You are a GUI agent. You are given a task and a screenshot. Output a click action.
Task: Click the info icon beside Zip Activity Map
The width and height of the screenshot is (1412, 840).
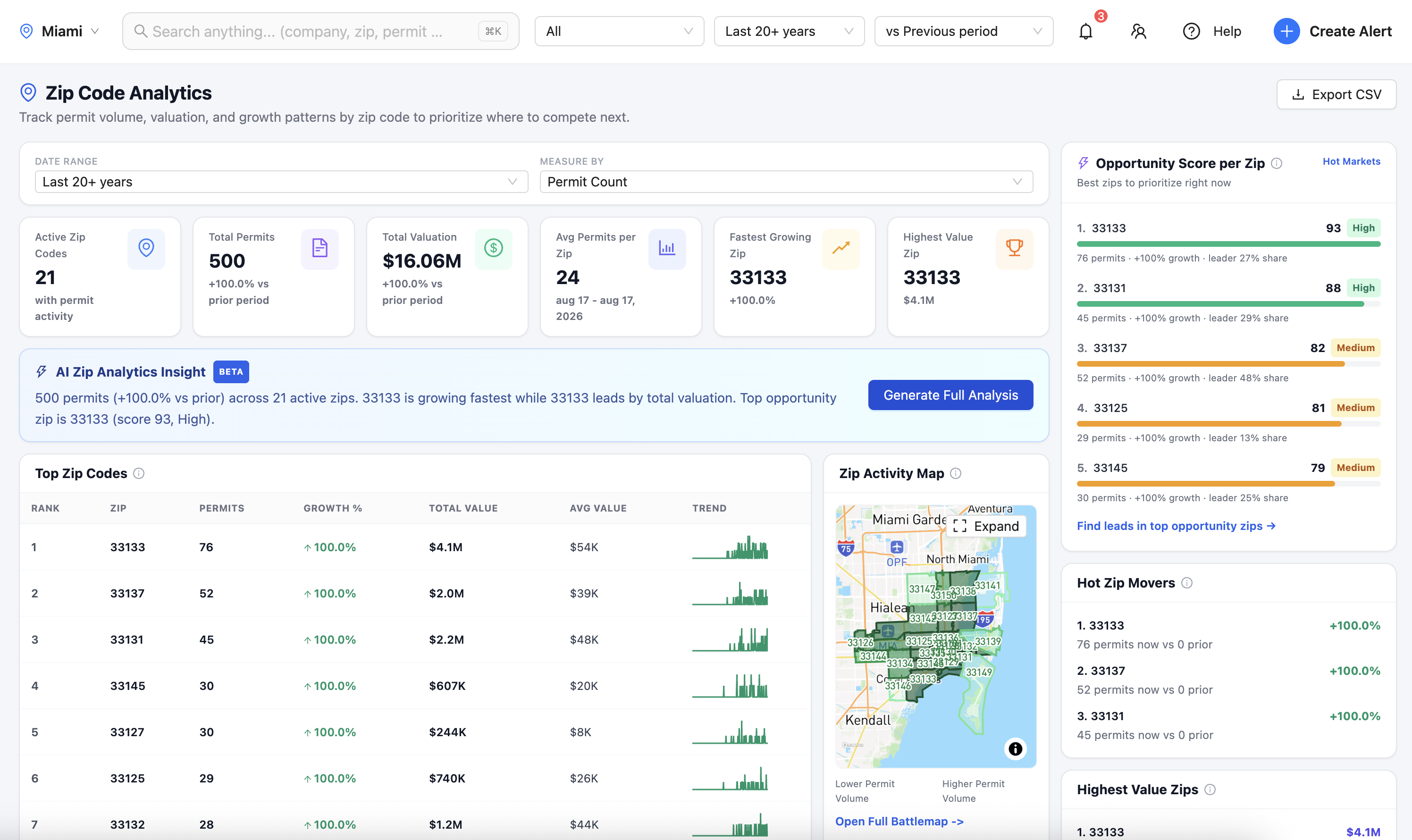point(955,473)
